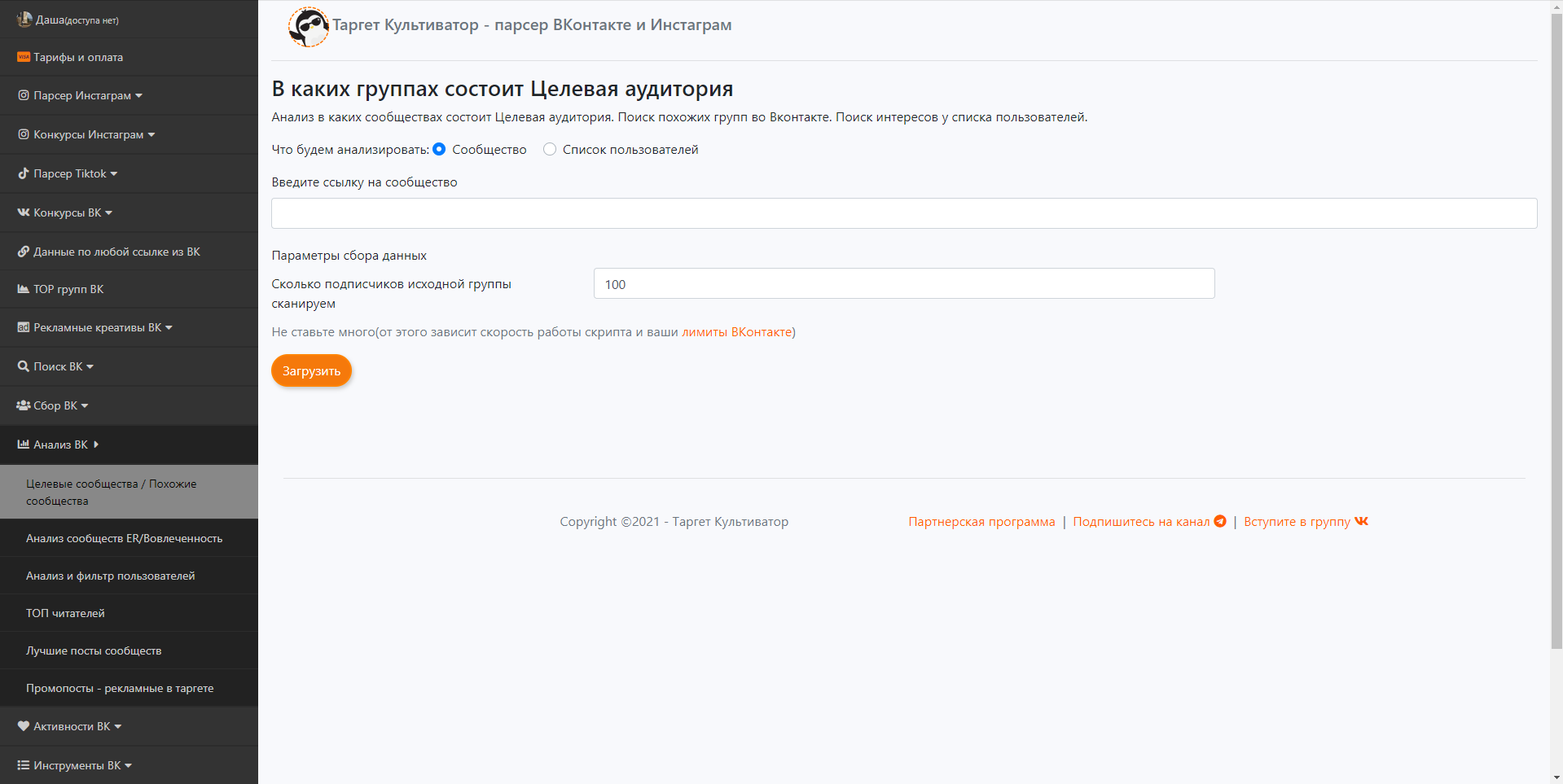Click the scrollbar down arrow

pyautogui.click(x=1556, y=777)
